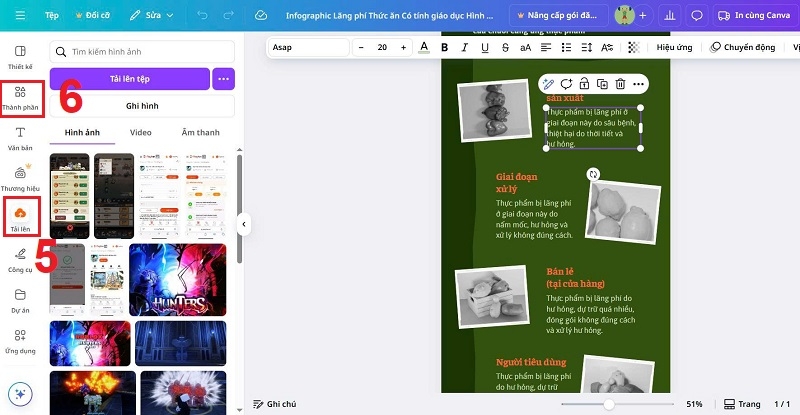The height and width of the screenshot is (415, 800).
Task: Delete the selected text box
Action: pos(620,84)
